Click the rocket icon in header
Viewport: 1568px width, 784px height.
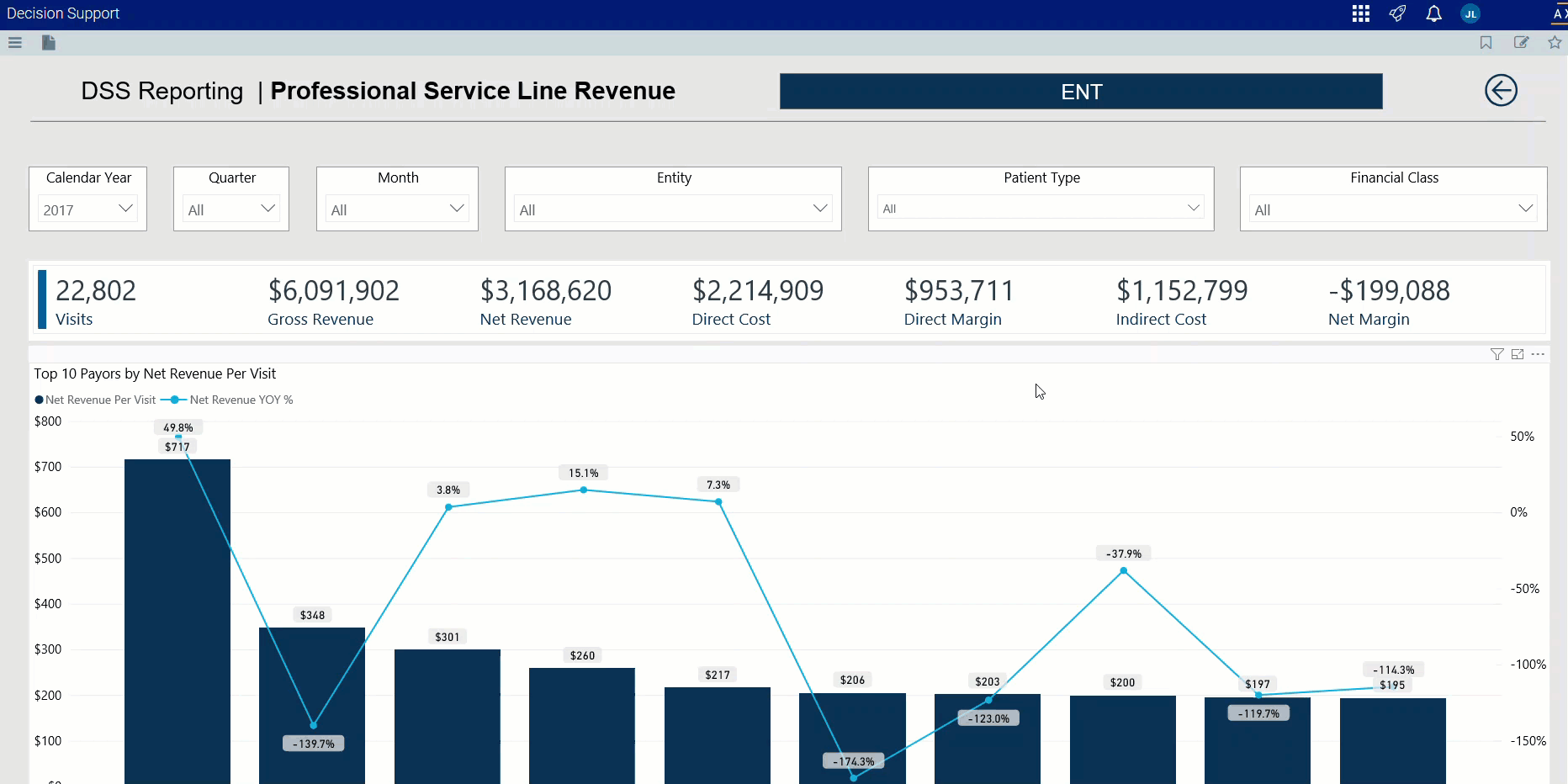(1397, 13)
